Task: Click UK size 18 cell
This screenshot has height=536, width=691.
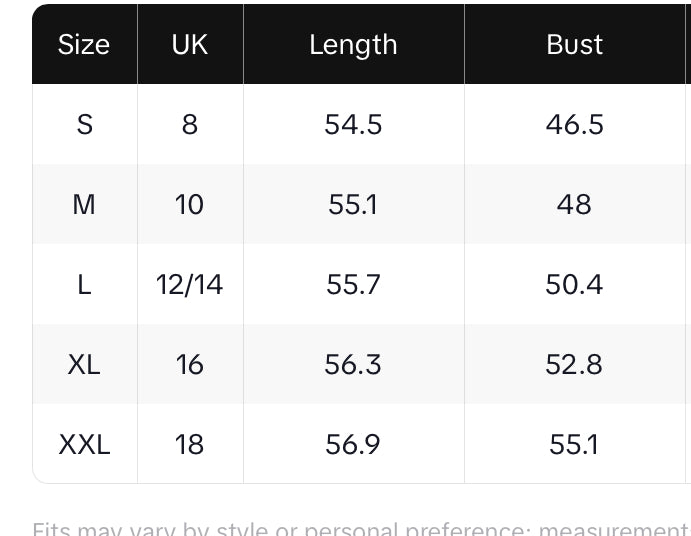Action: coord(190,444)
